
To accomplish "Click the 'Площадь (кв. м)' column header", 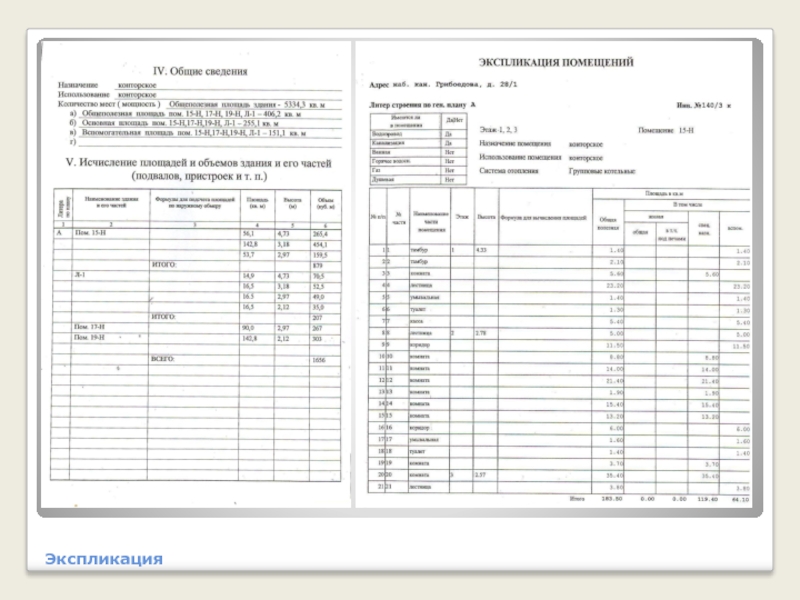I will click(257, 203).
